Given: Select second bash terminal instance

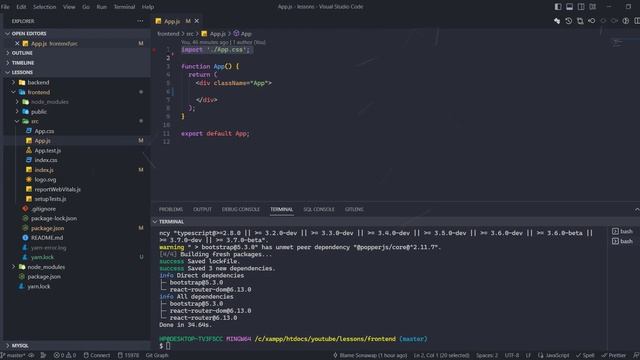Looking at the screenshot, I should (622, 241).
